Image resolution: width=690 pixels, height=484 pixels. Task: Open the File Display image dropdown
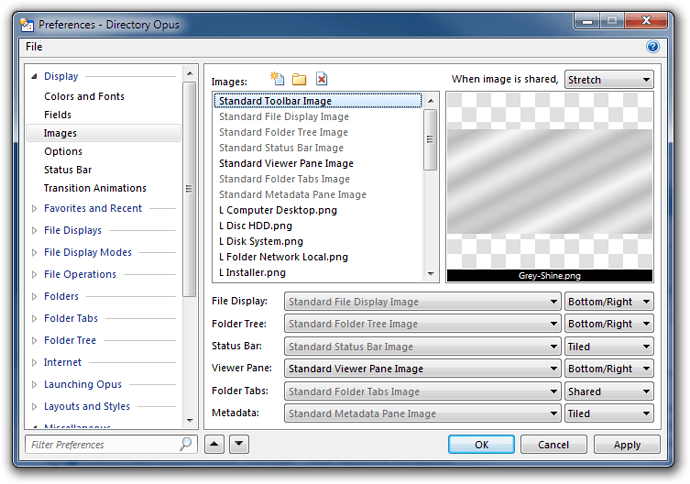click(422, 302)
